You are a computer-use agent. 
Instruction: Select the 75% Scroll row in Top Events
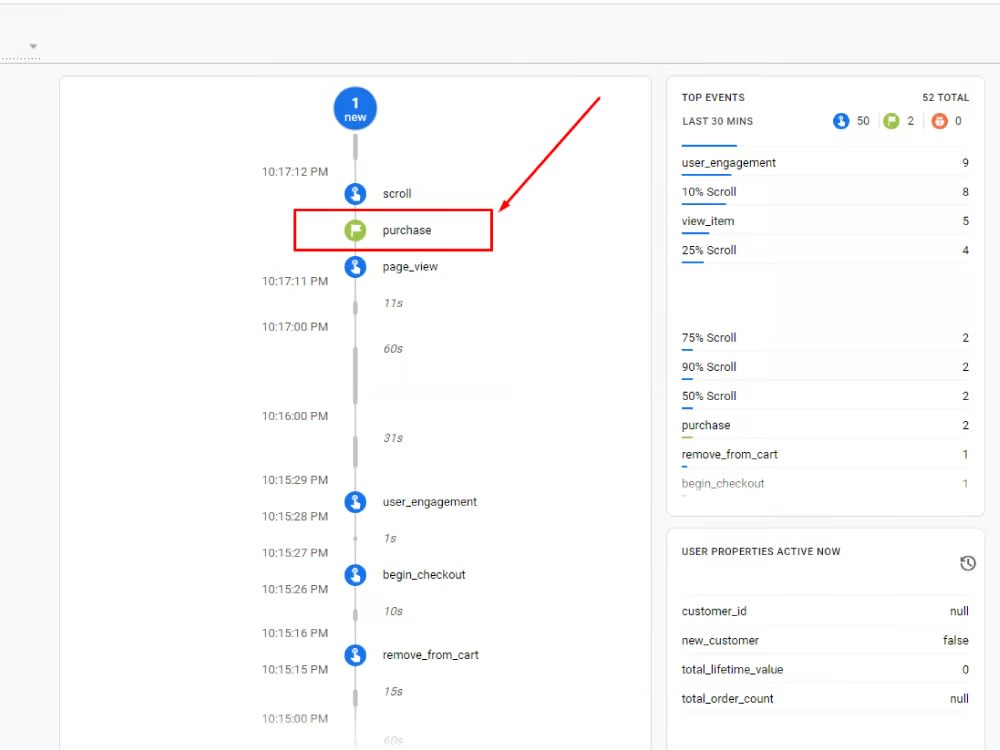coord(825,338)
